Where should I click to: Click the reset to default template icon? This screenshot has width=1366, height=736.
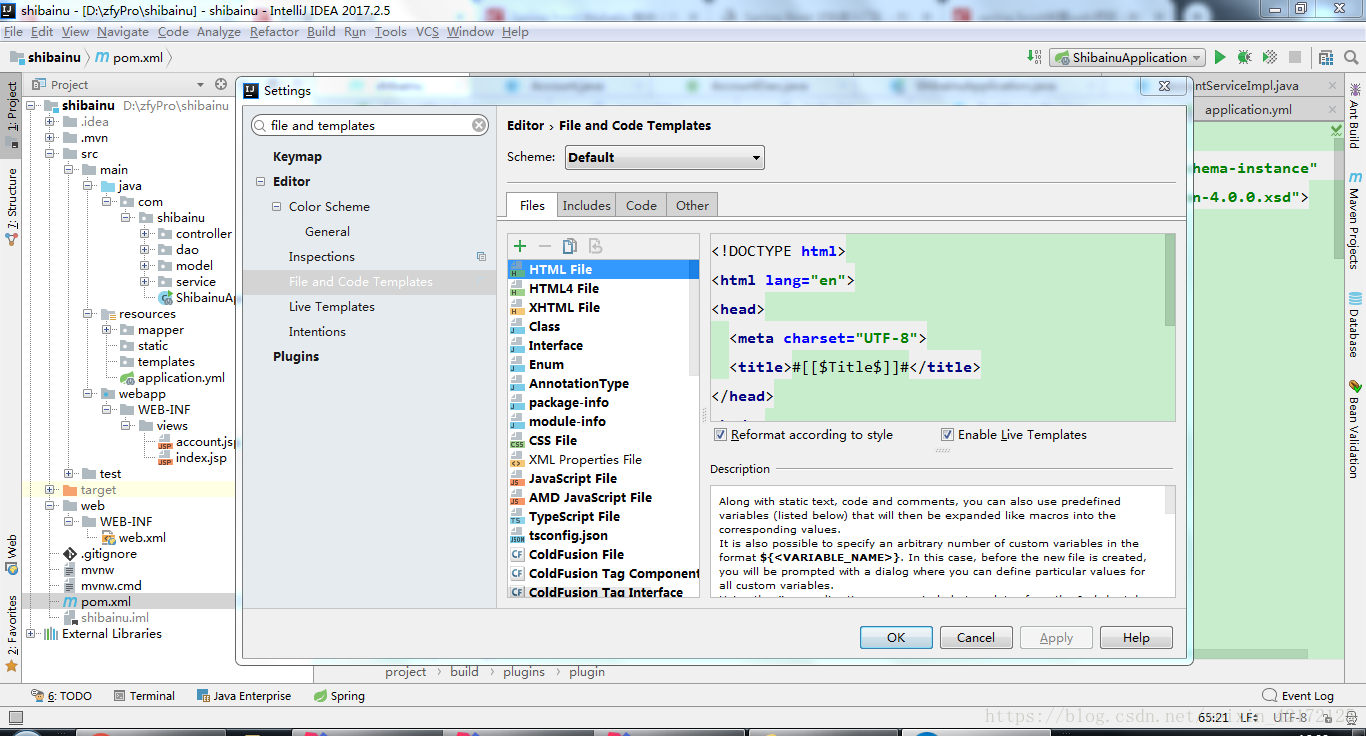click(x=595, y=246)
